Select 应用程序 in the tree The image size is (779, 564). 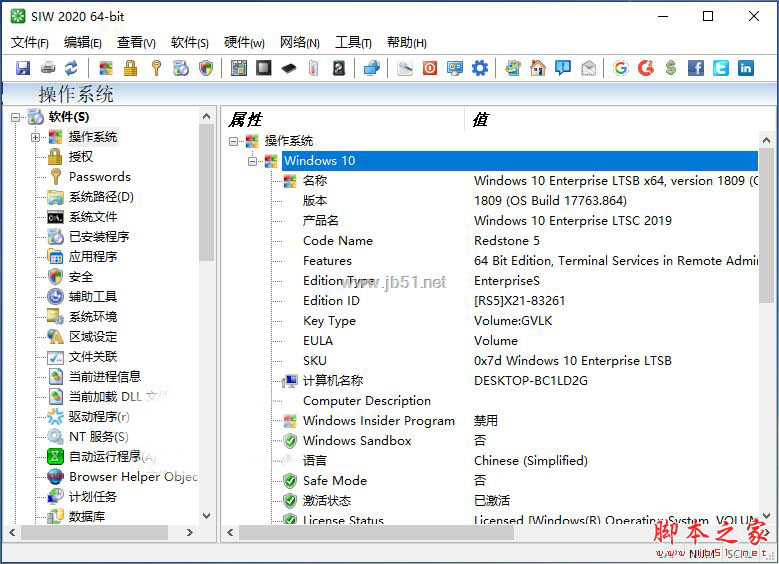[x=93, y=257]
